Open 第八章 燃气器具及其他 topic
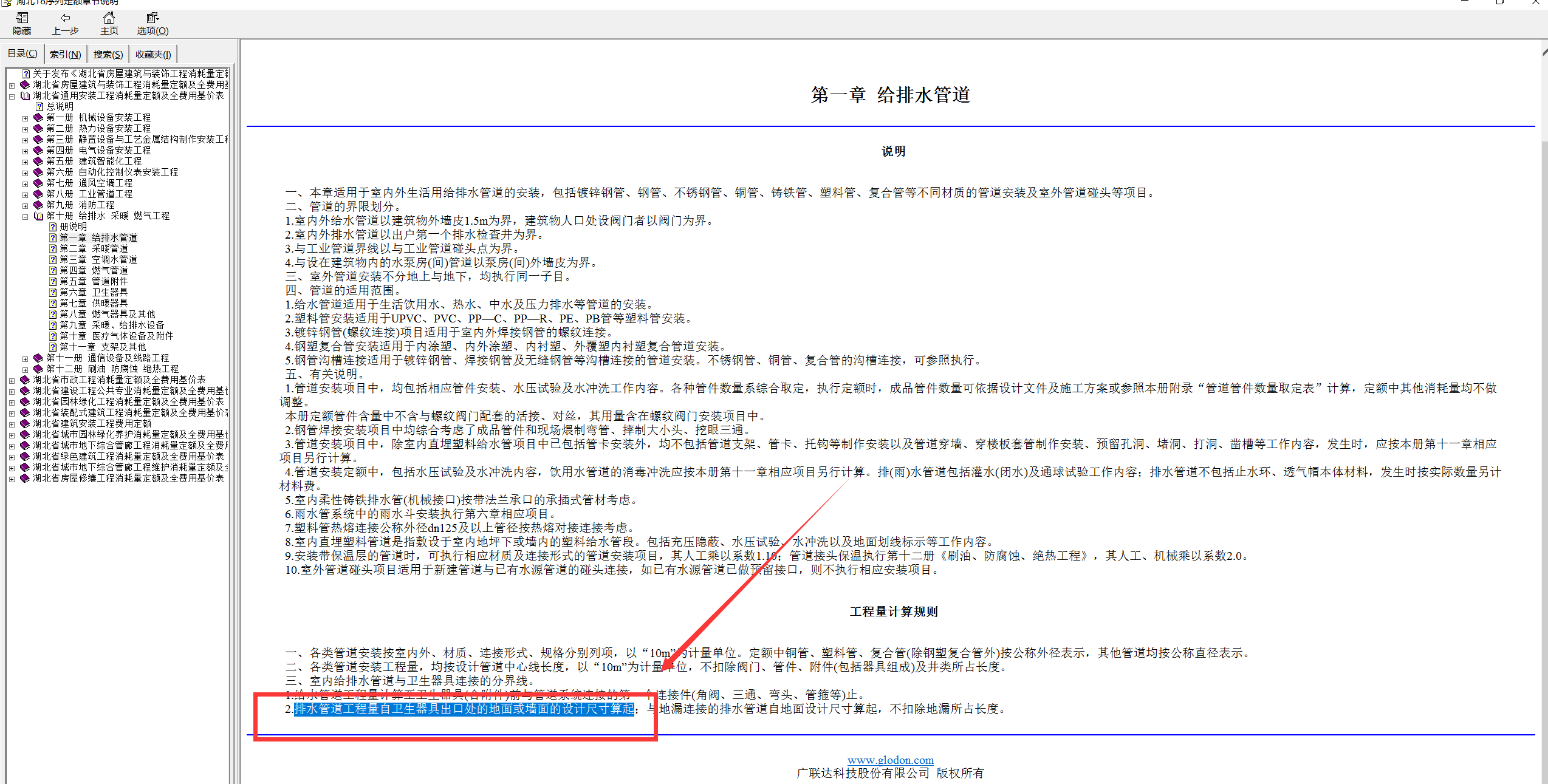 pos(107,314)
